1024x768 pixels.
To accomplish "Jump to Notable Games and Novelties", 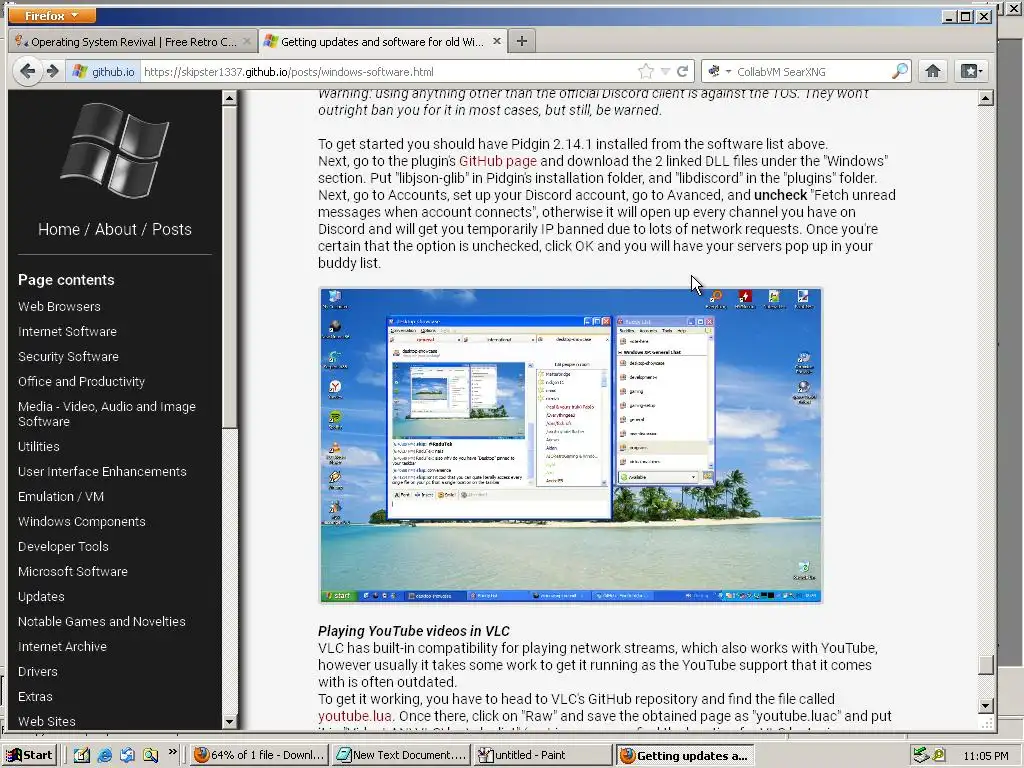I will 102,621.
